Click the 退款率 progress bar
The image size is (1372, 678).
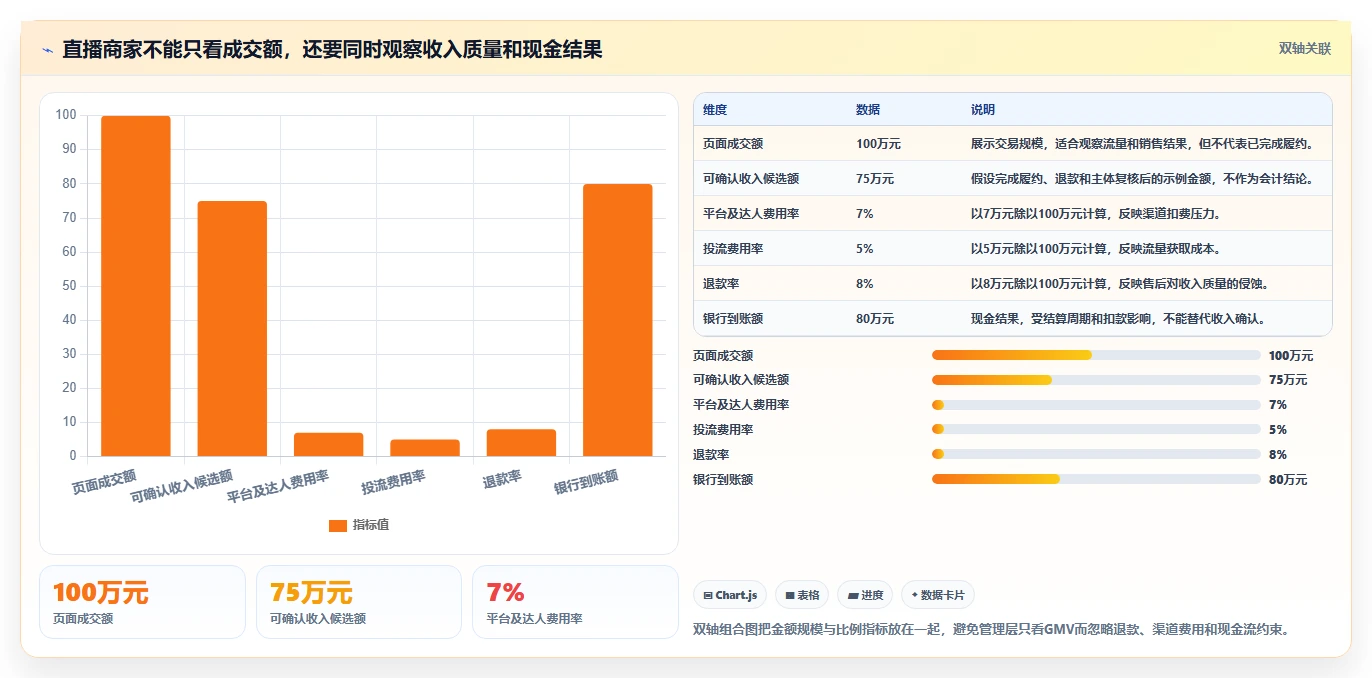point(1096,455)
